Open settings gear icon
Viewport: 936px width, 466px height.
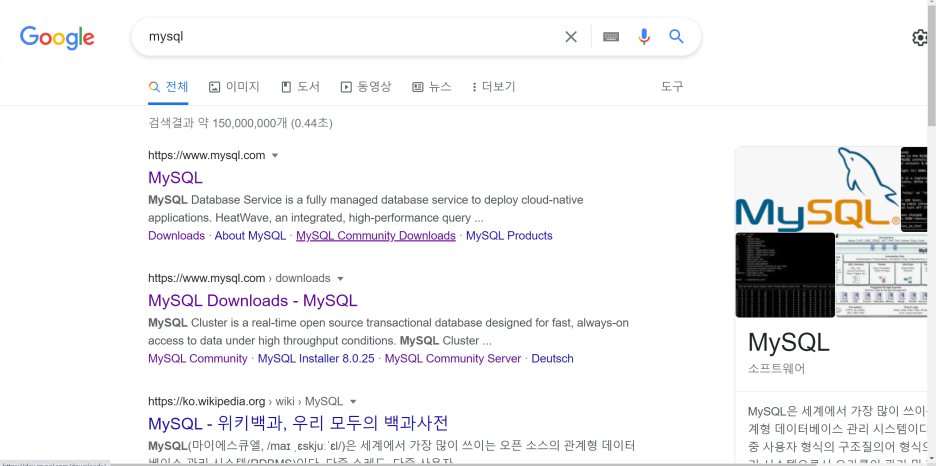921,38
